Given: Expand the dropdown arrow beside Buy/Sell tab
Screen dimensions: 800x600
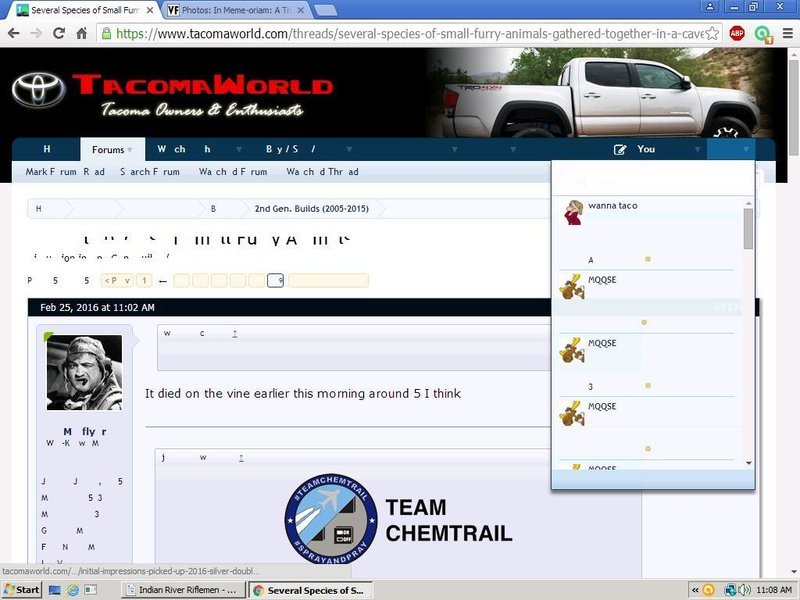Looking at the screenshot, I should (x=349, y=149).
